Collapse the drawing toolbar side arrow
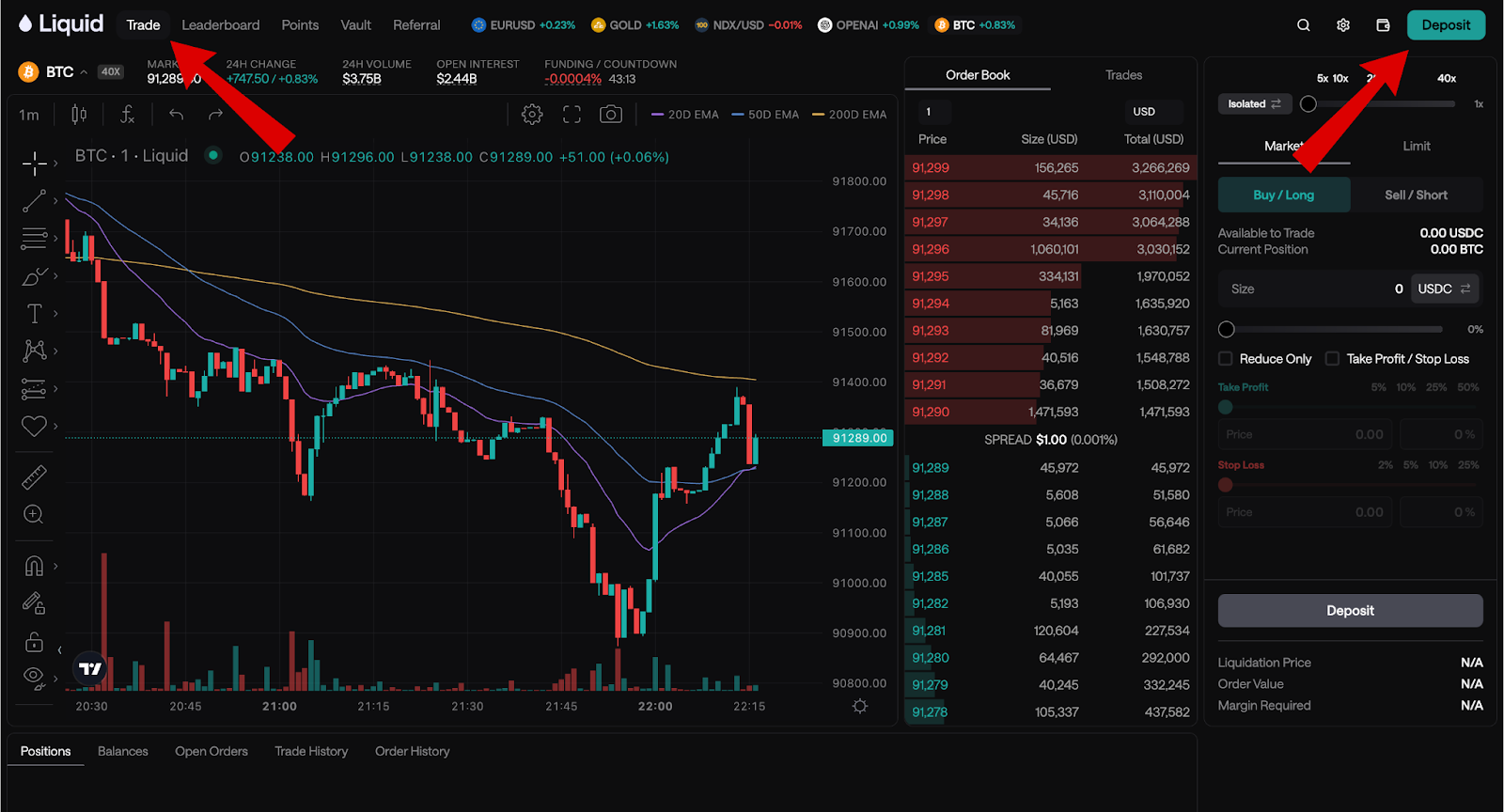 tap(60, 649)
